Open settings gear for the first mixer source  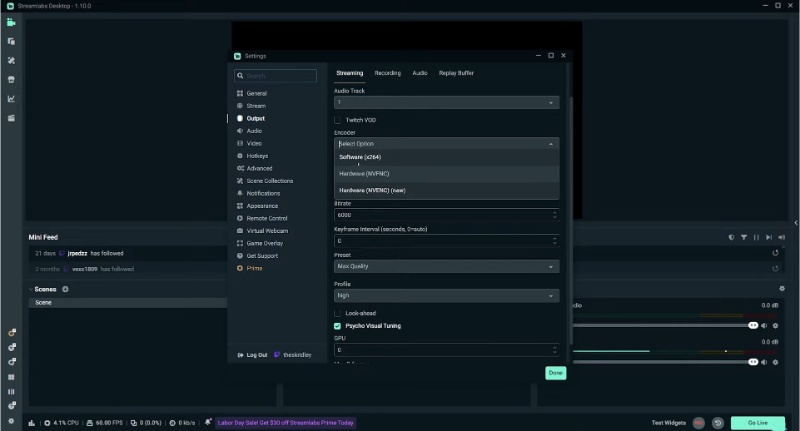point(776,326)
